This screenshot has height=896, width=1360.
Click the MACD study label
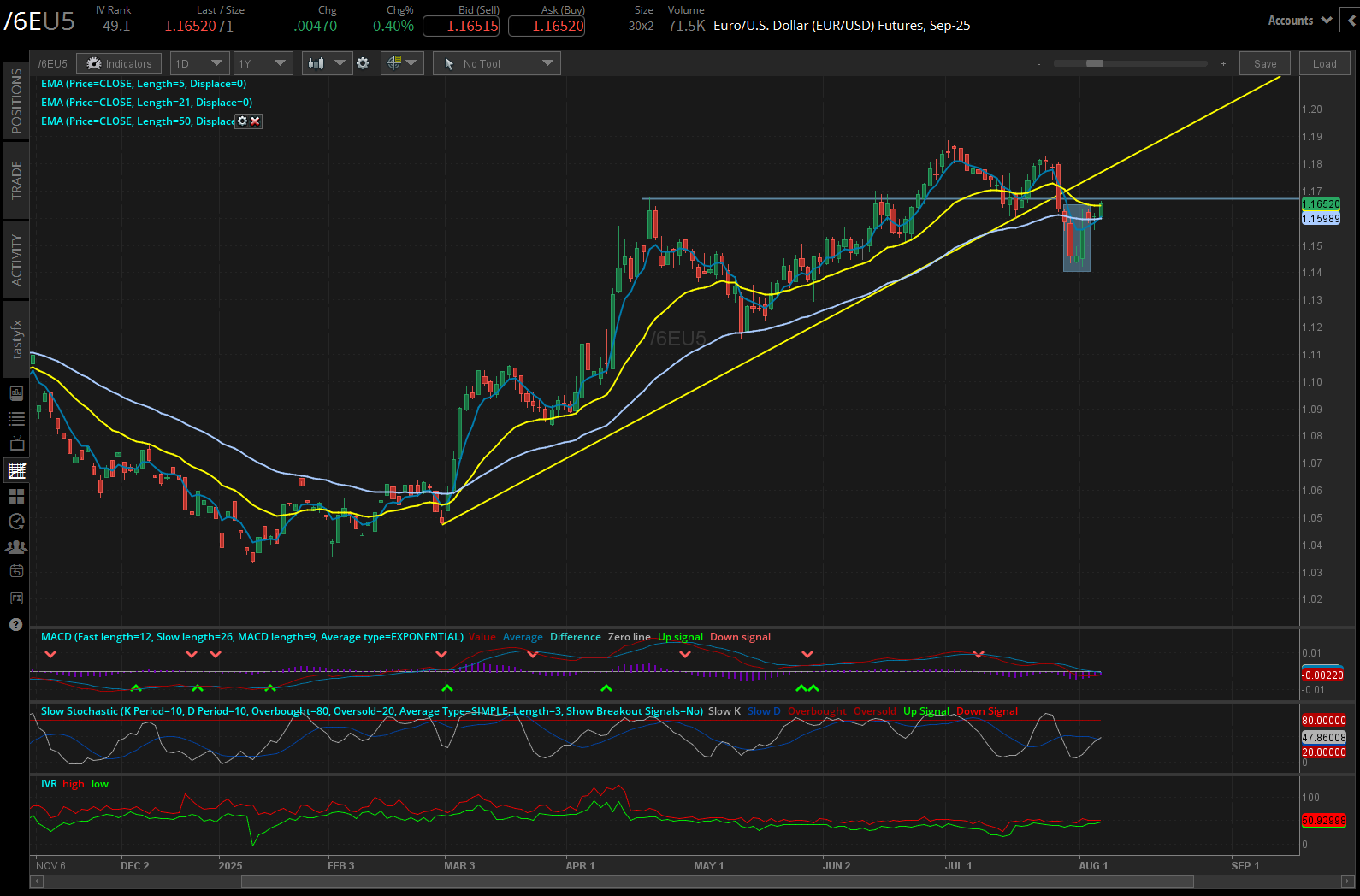pos(252,637)
